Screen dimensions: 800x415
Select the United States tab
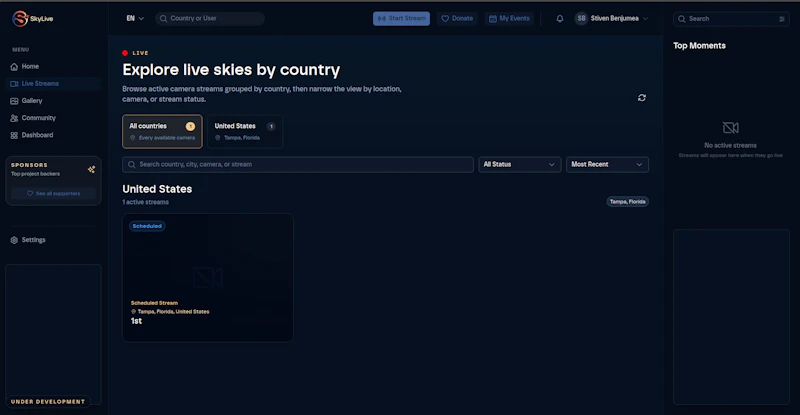(245, 131)
